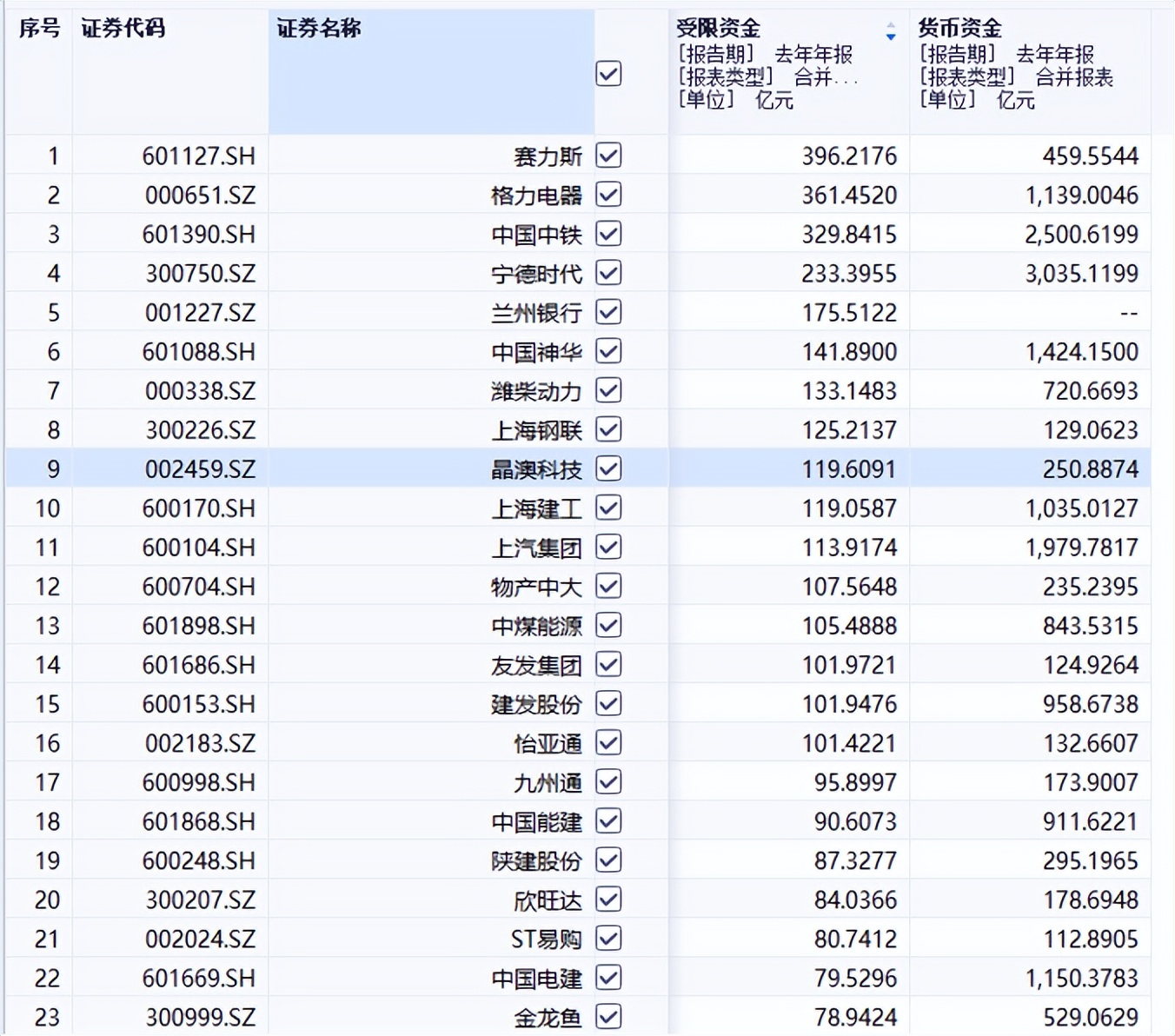Toggle the checkbox for 晶澳科技
1175x1036 pixels.
coord(608,468)
